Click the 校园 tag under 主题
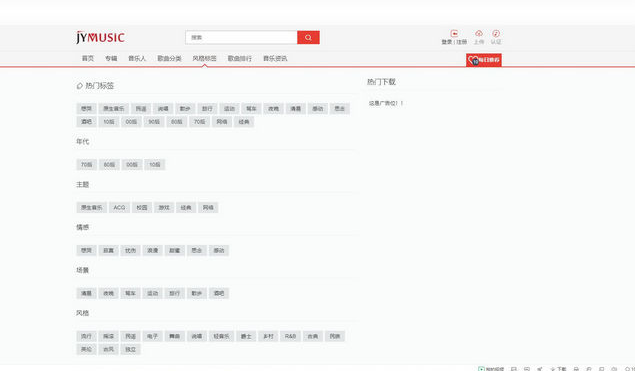This screenshot has height=371, width=635. click(142, 207)
